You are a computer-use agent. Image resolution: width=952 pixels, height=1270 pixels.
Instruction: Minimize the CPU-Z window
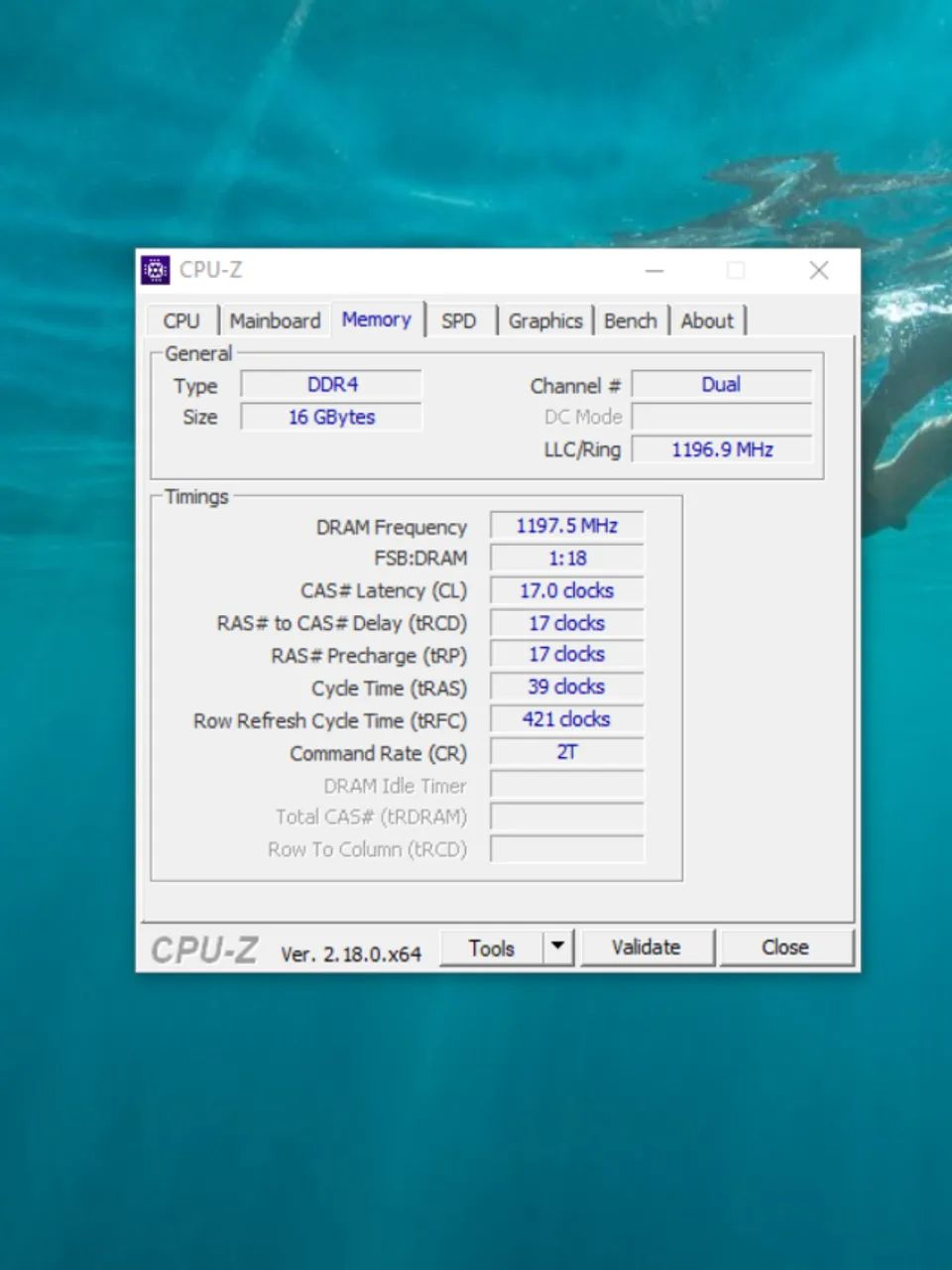[x=654, y=270]
